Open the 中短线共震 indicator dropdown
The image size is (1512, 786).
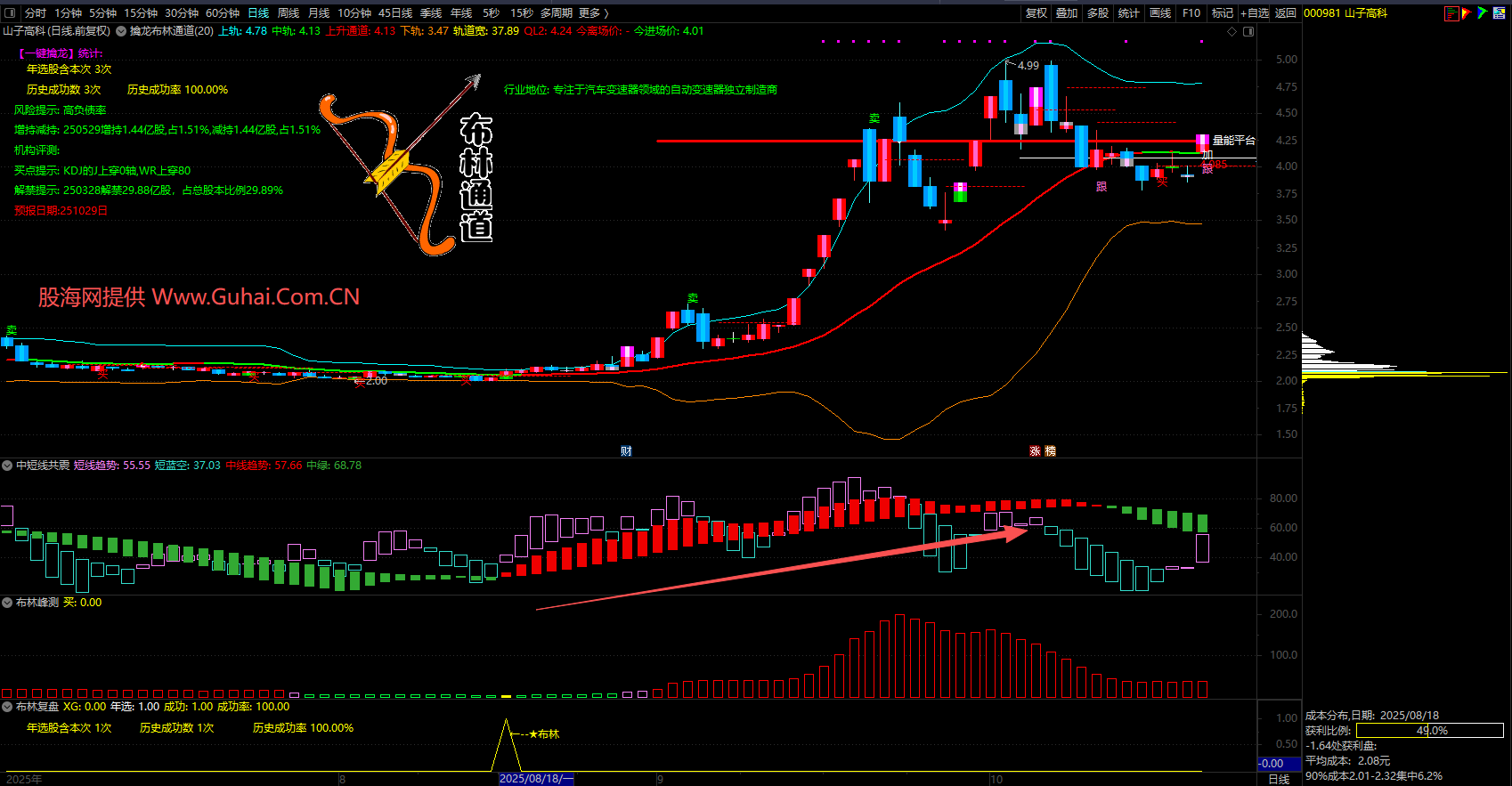[7, 466]
